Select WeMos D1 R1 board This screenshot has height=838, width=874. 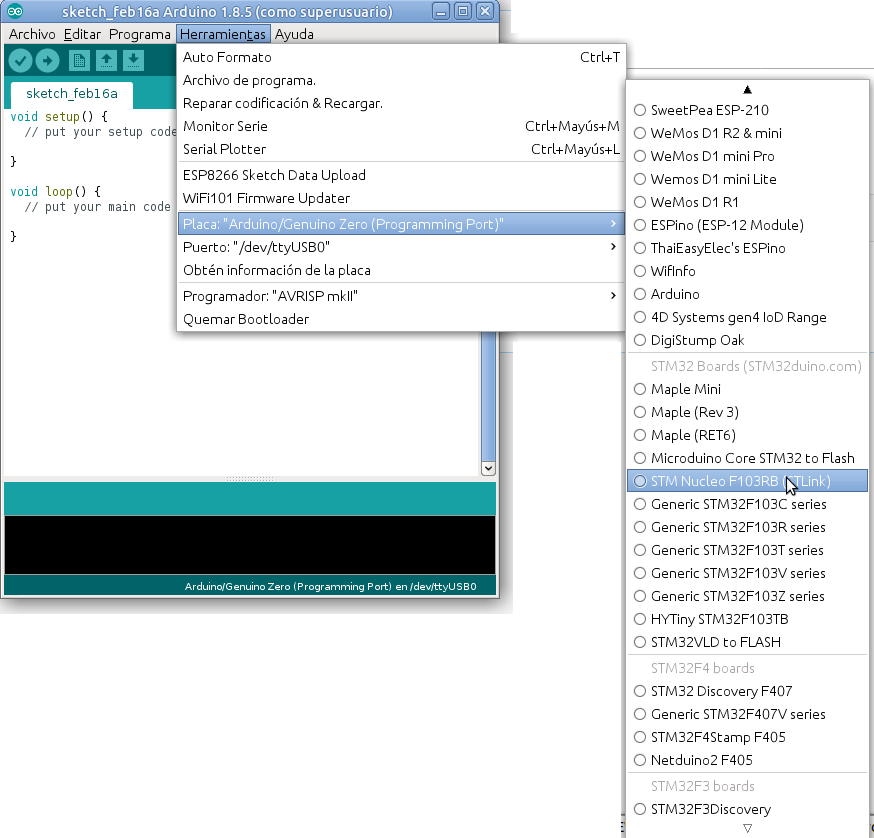[x=747, y=202]
